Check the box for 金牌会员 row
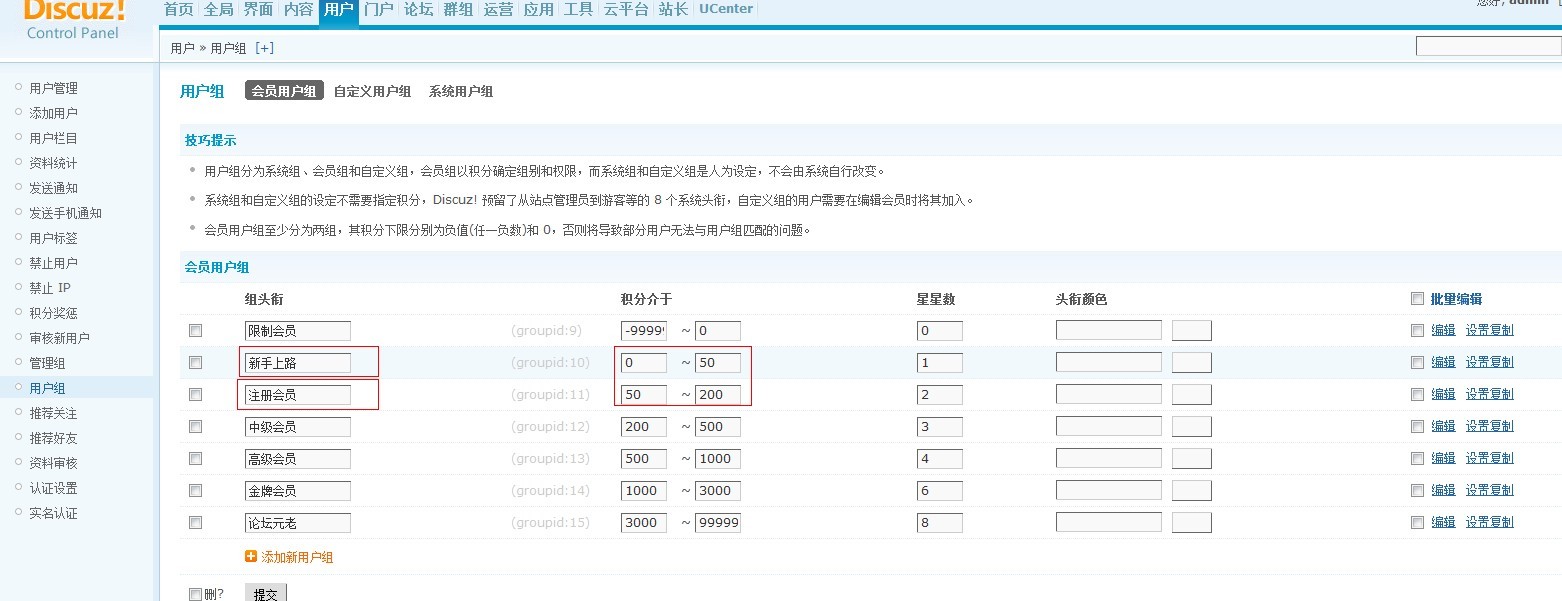The height and width of the screenshot is (601, 1562). [x=195, y=490]
